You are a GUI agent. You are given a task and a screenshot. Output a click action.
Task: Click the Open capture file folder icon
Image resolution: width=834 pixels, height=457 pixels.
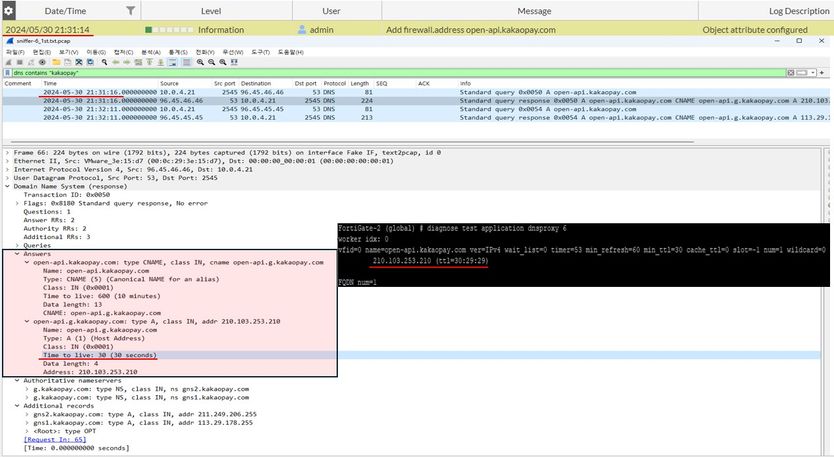pos(56,62)
